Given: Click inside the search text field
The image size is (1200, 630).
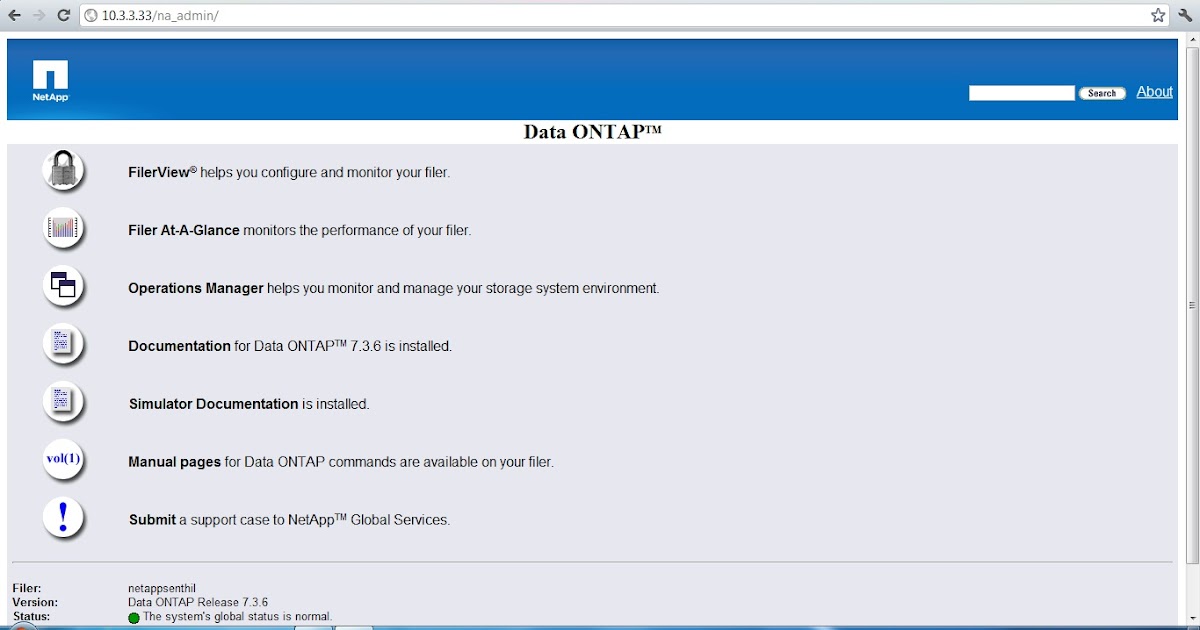Looking at the screenshot, I should point(1020,92).
